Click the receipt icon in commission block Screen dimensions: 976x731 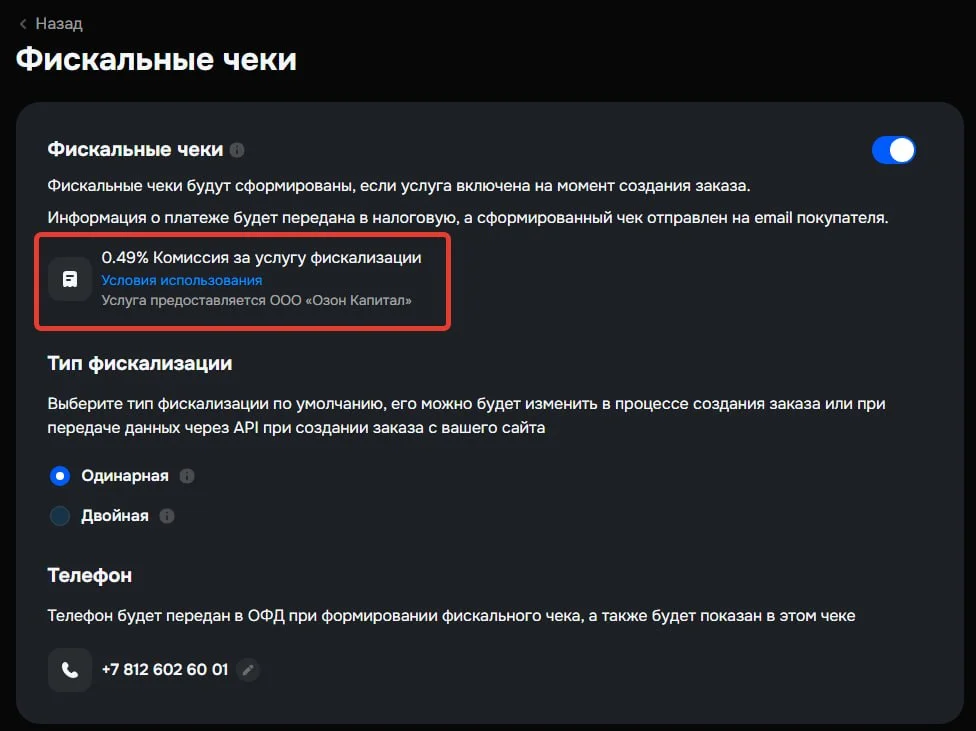70,279
